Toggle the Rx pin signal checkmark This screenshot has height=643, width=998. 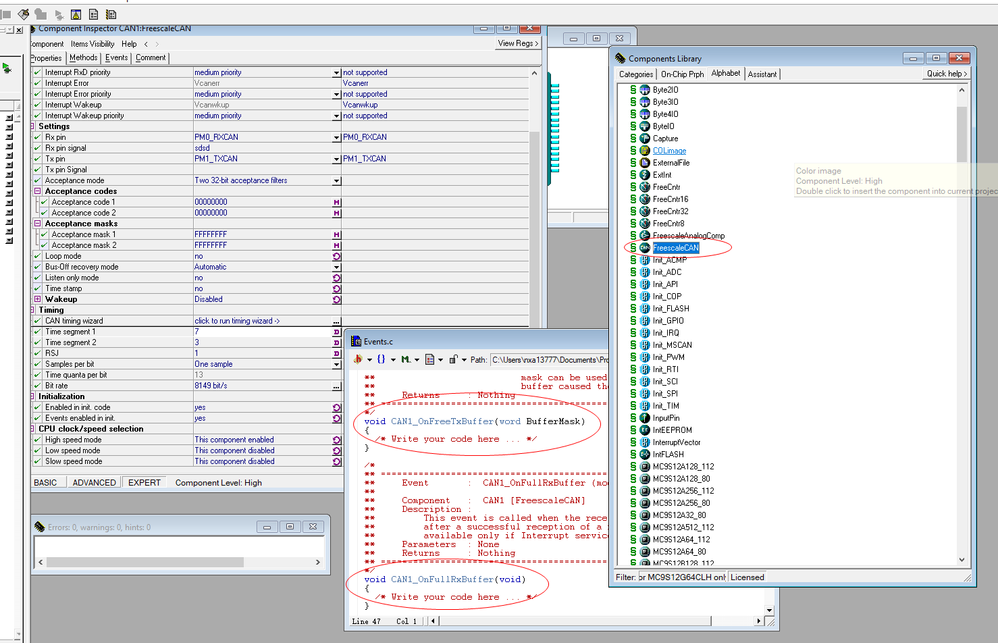pyautogui.click(x=38, y=148)
